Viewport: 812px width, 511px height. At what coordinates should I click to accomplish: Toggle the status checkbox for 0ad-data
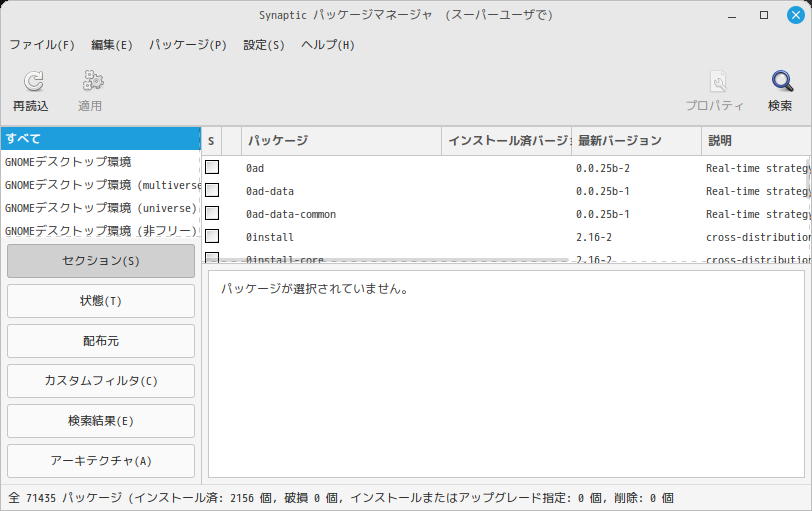click(212, 191)
